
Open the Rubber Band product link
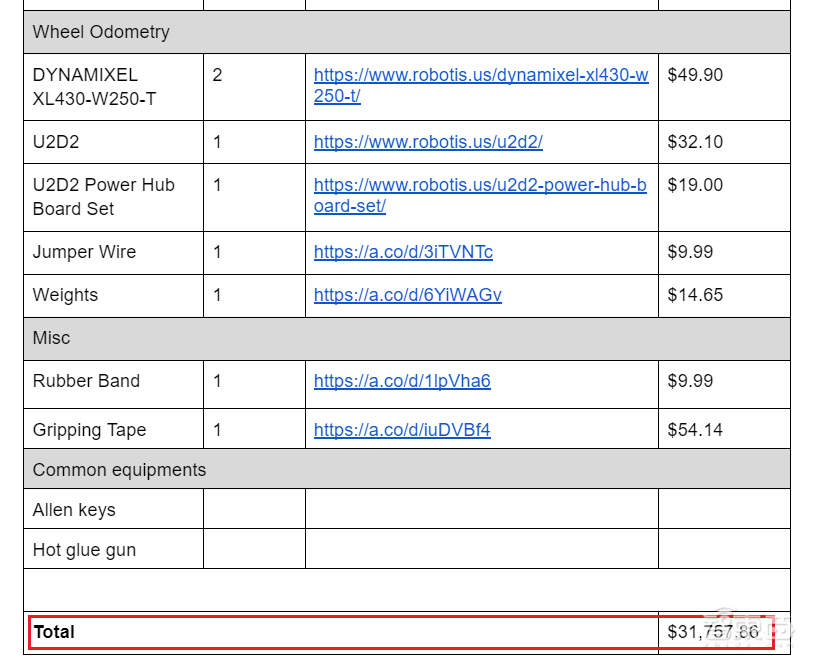tap(402, 381)
